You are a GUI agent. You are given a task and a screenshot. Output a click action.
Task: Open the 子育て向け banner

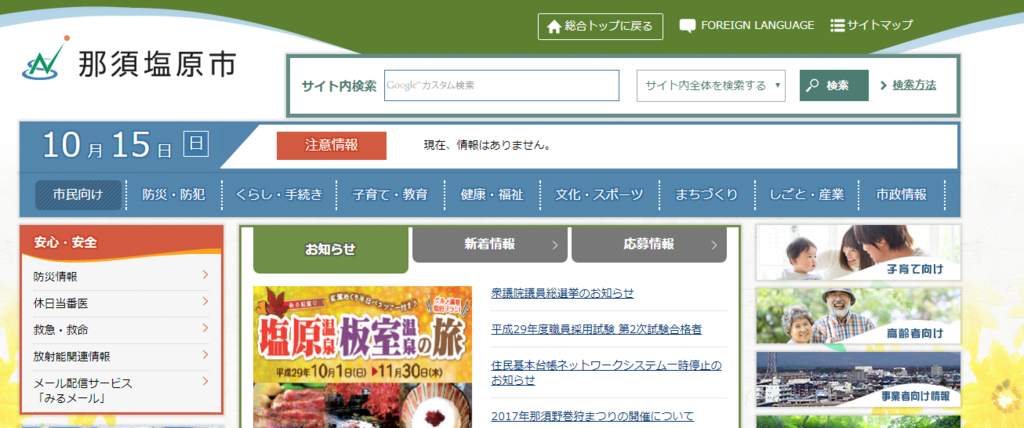(x=858, y=253)
